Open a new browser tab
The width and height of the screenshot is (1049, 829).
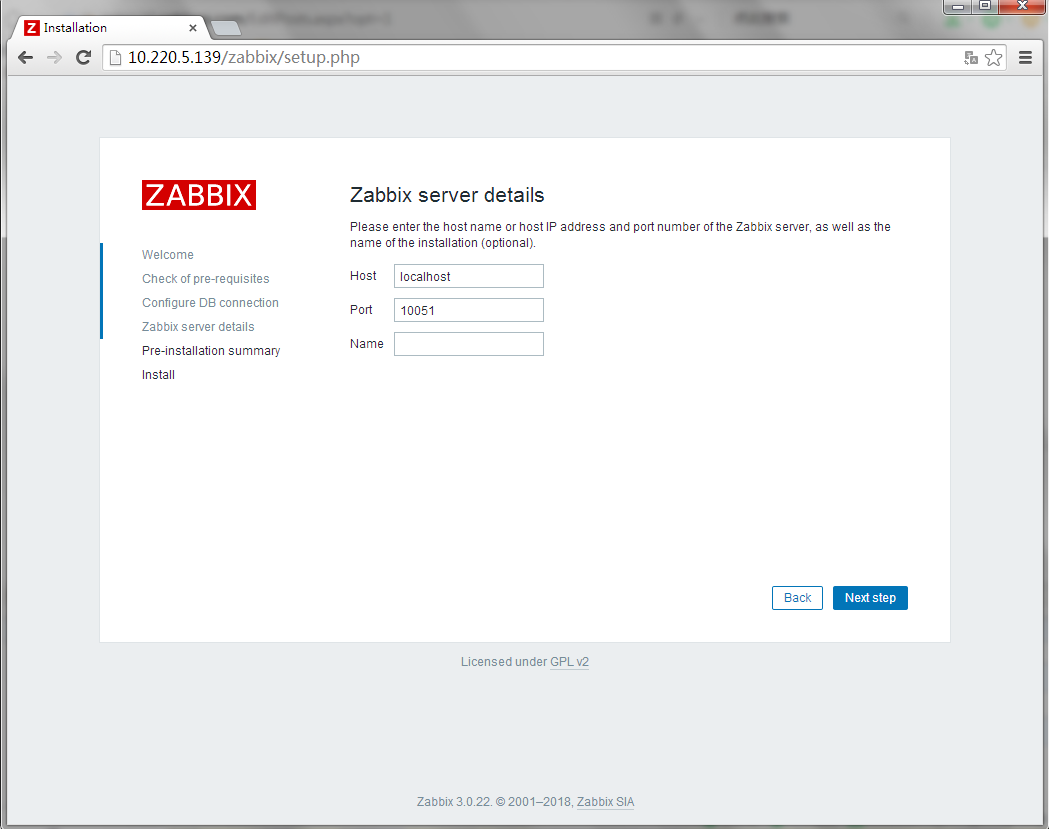225,28
